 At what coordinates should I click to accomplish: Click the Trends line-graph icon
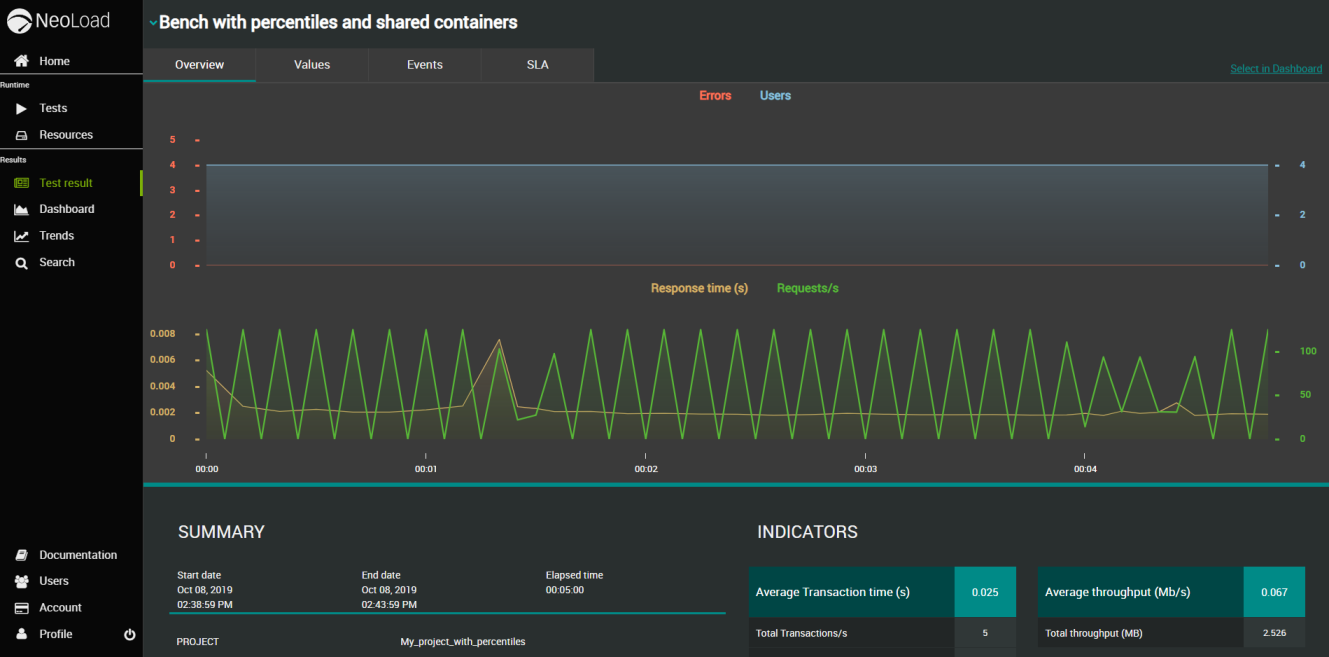pos(21,236)
